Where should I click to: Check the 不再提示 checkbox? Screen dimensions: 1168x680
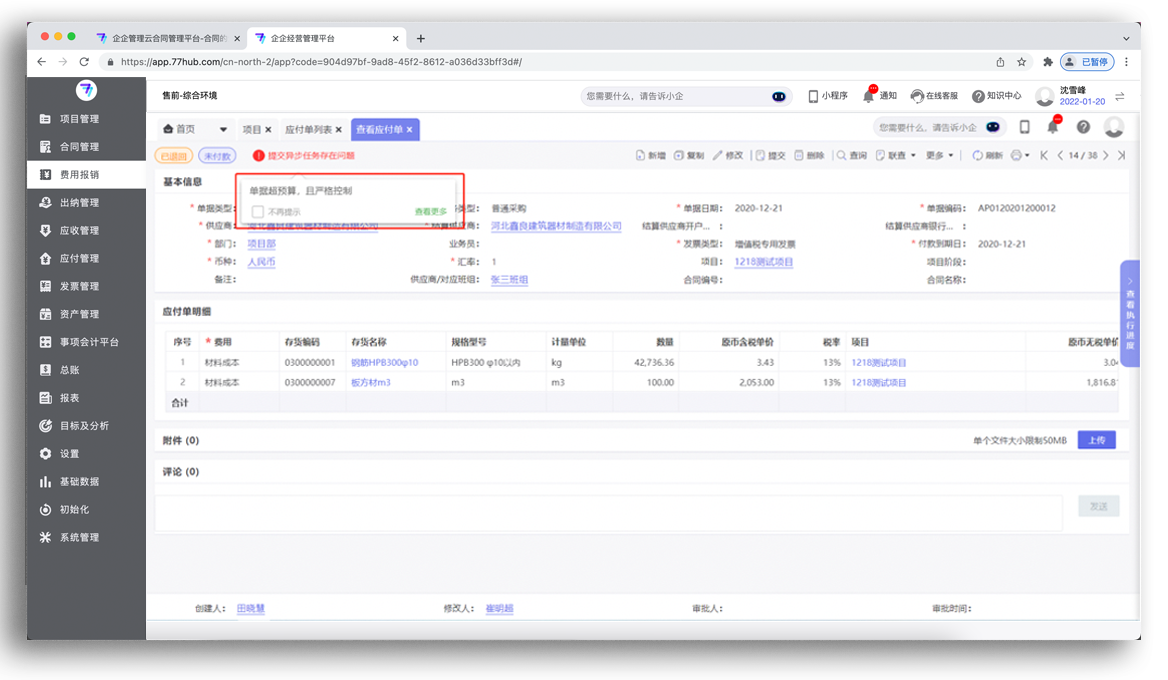pos(257,212)
